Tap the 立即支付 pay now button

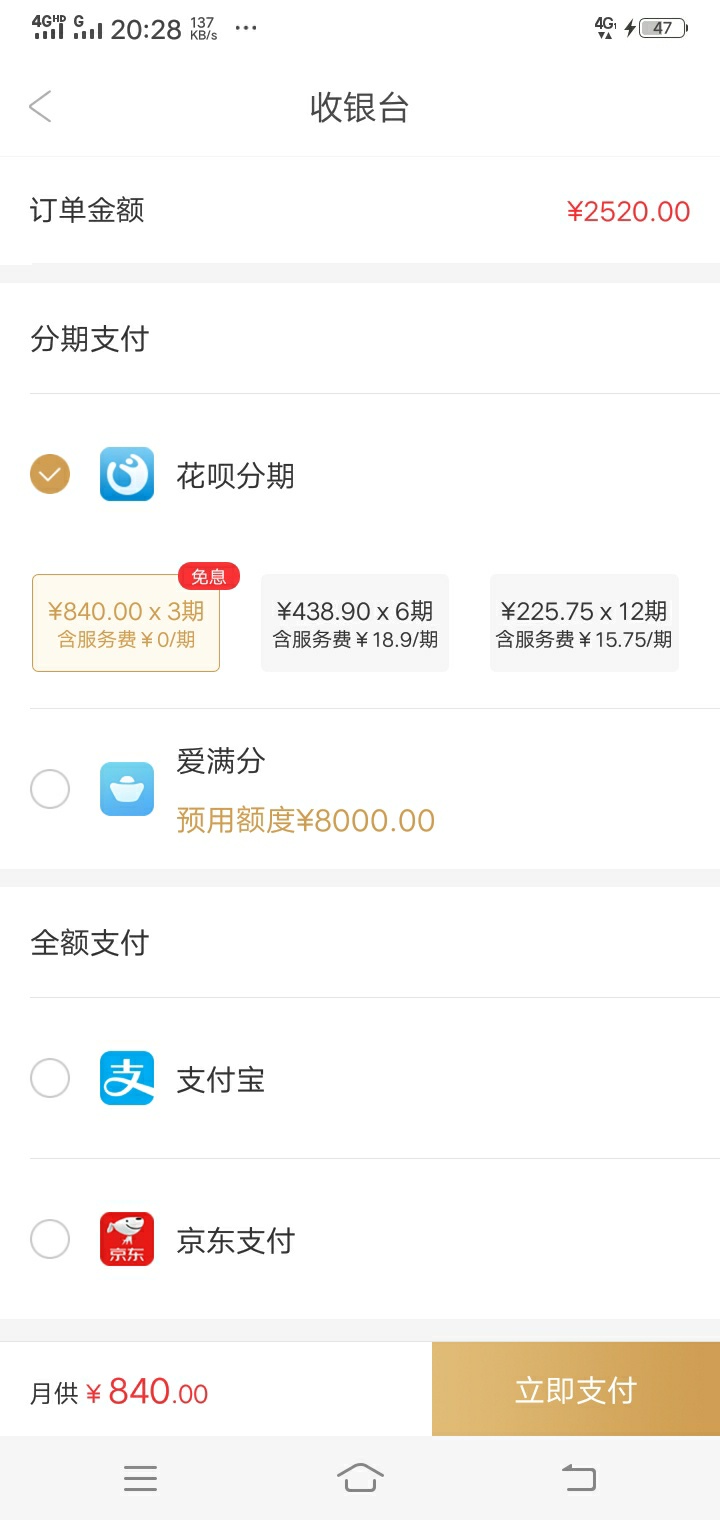point(576,1389)
